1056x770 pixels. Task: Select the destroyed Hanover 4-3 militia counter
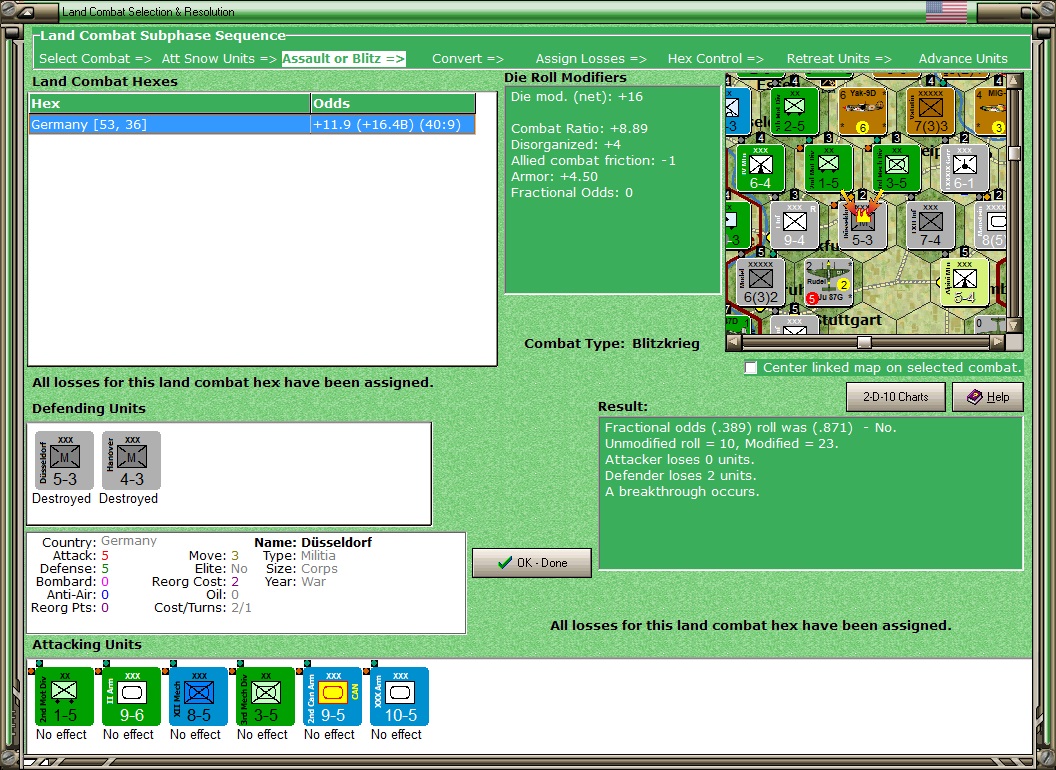coord(131,461)
